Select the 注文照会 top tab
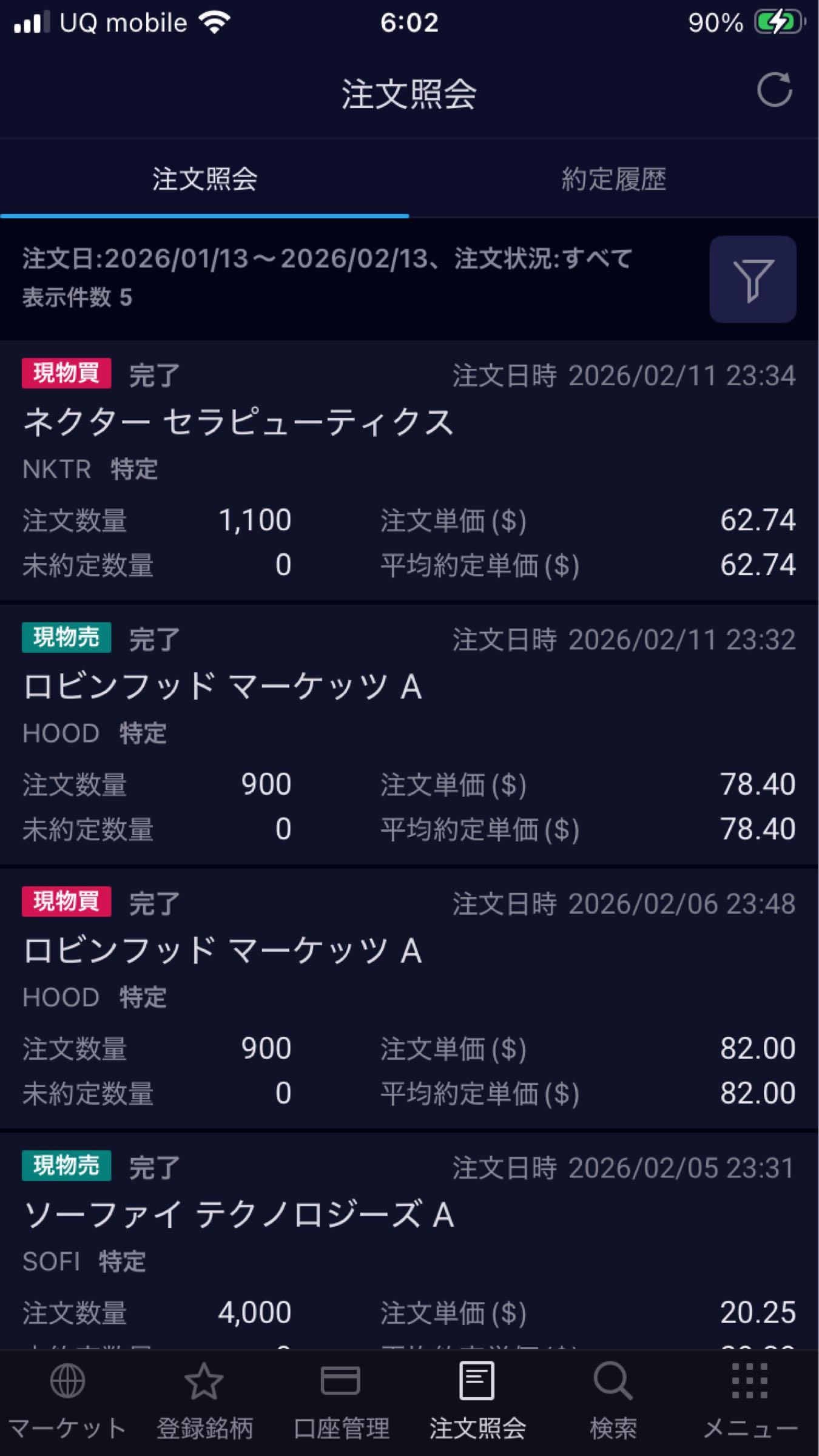Image resolution: width=819 pixels, height=1456 pixels. pos(204,180)
